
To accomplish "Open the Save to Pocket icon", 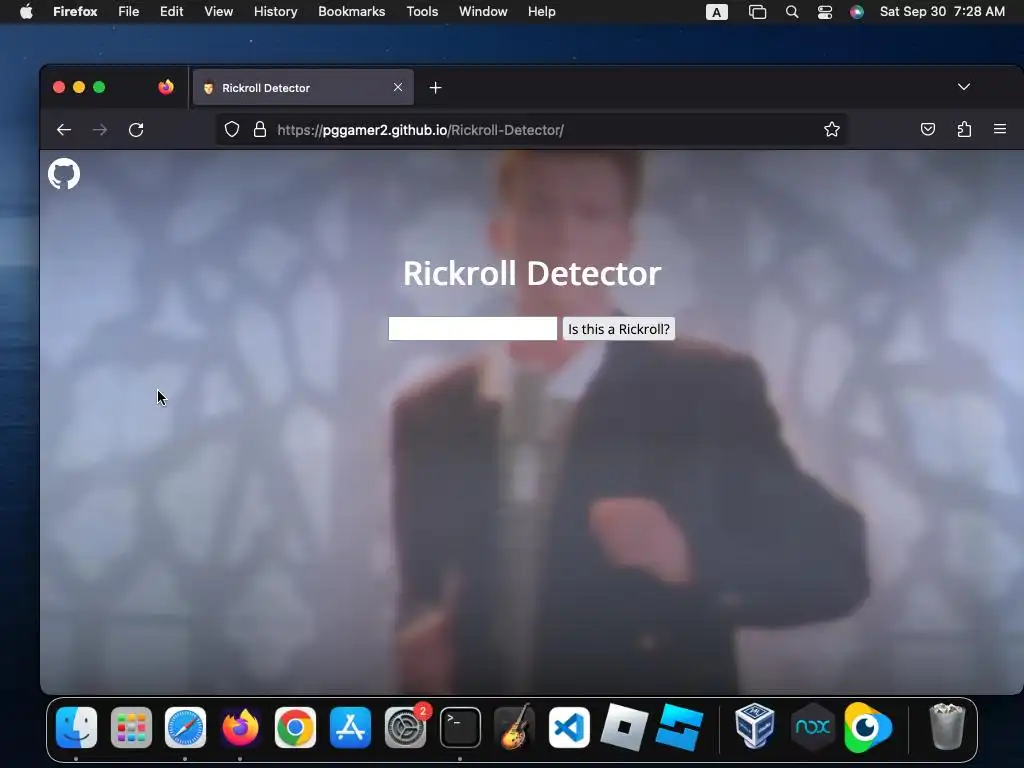I will [927, 129].
